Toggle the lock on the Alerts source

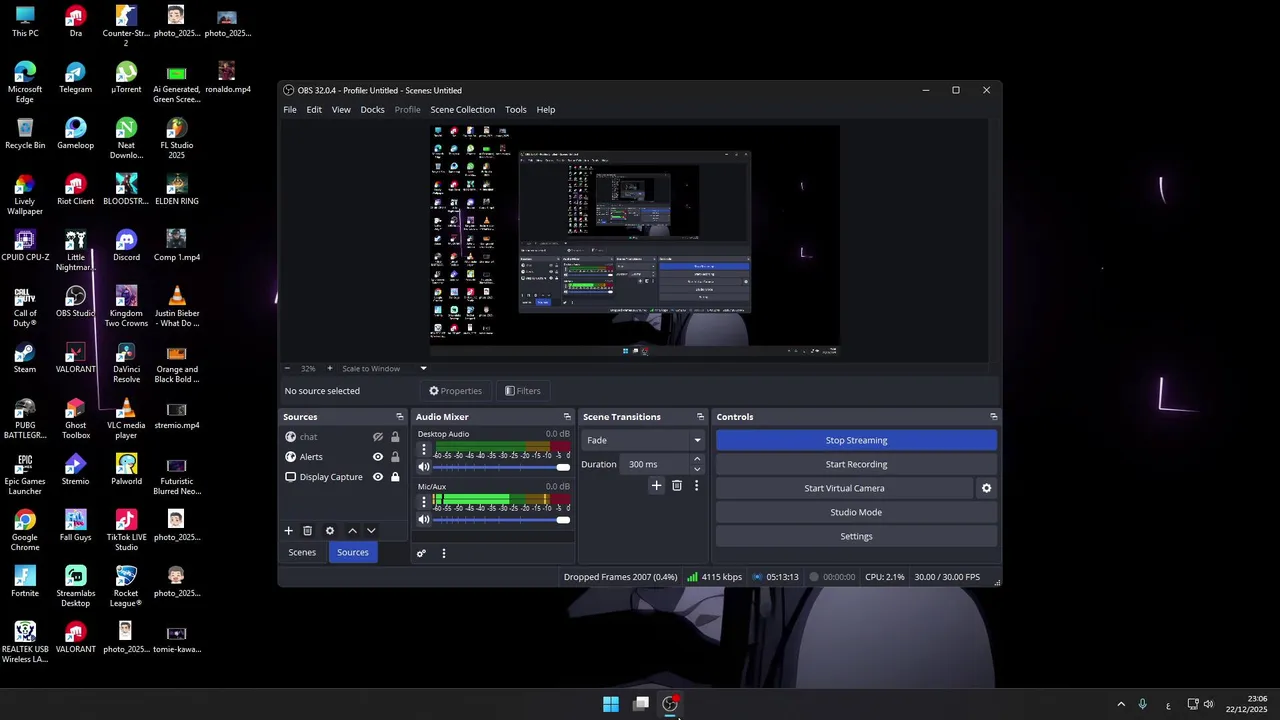pyautogui.click(x=395, y=457)
